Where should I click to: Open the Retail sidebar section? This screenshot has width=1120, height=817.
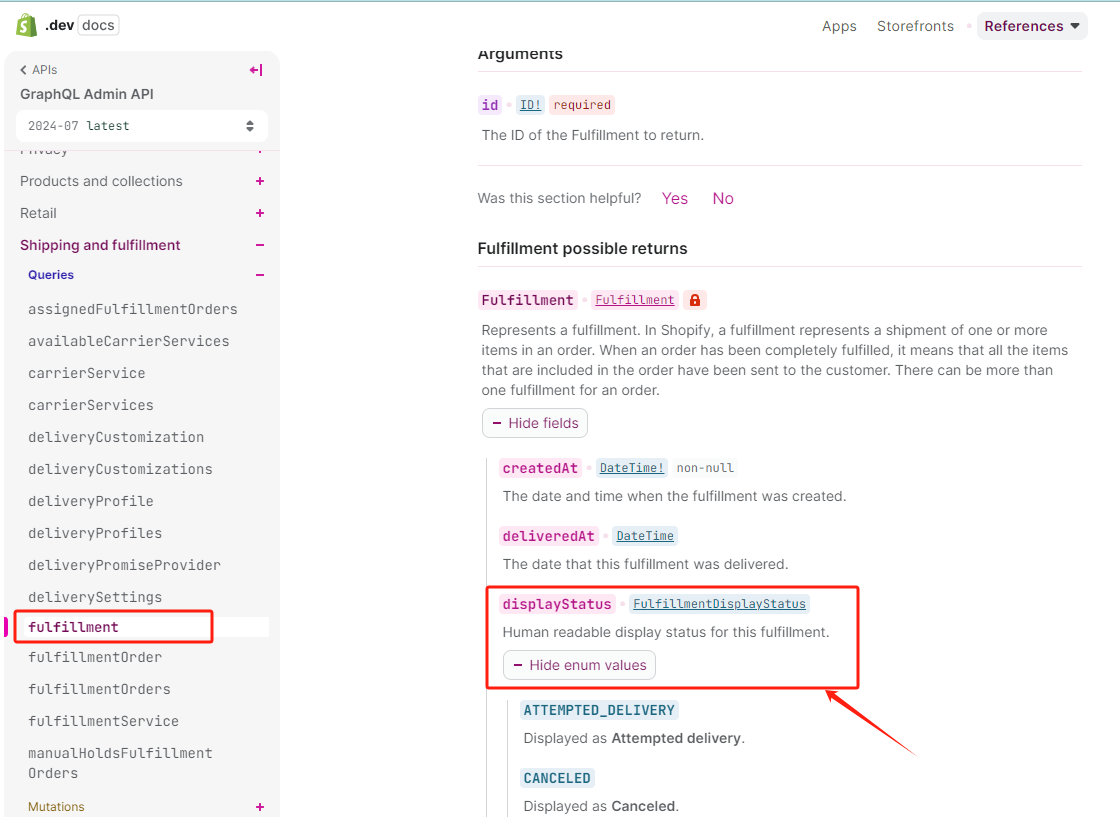click(x=39, y=214)
